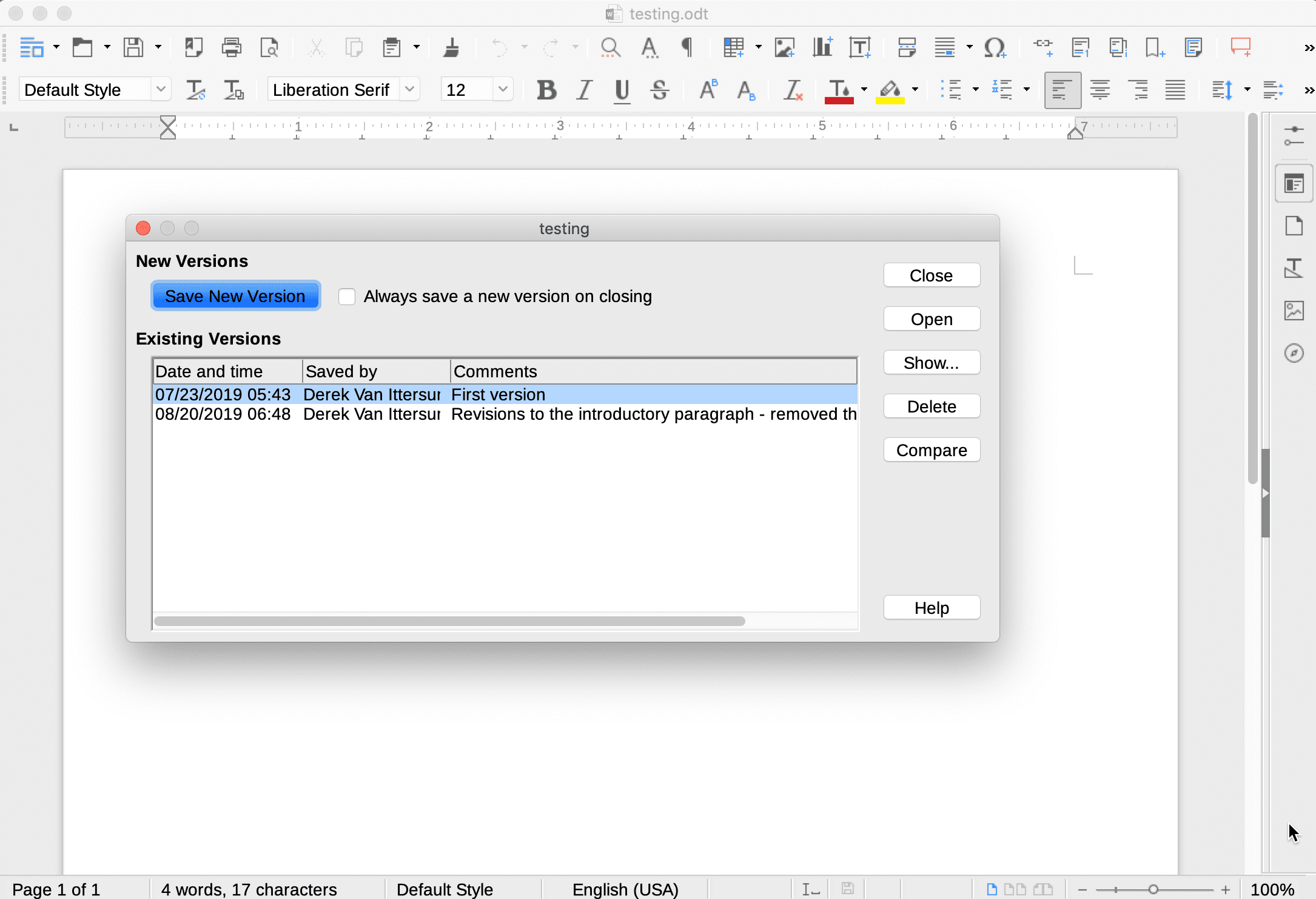1316x899 pixels.
Task: Click the Insert Text Box icon
Action: tap(860, 47)
